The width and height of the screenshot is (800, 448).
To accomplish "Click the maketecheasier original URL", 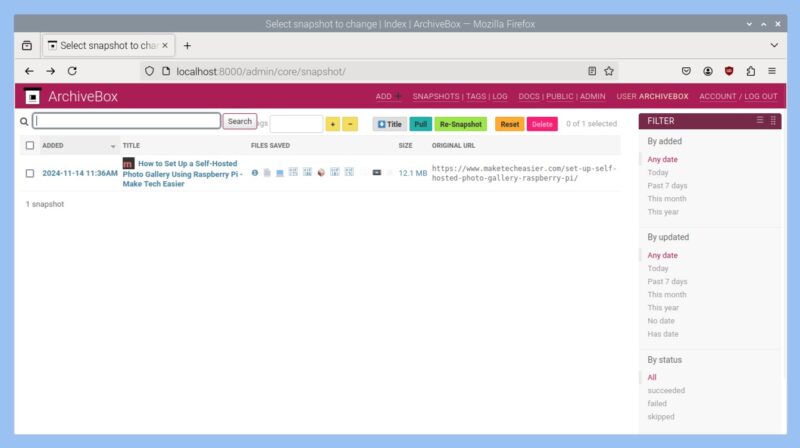I will tap(524, 173).
